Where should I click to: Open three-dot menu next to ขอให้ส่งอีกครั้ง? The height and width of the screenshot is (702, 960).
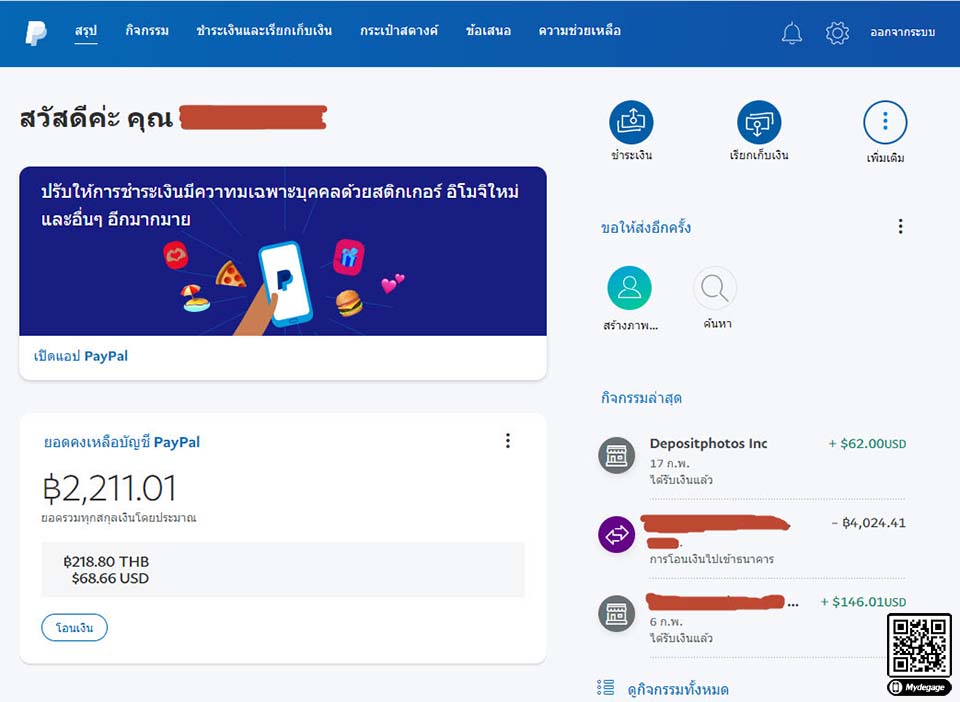pos(900,226)
